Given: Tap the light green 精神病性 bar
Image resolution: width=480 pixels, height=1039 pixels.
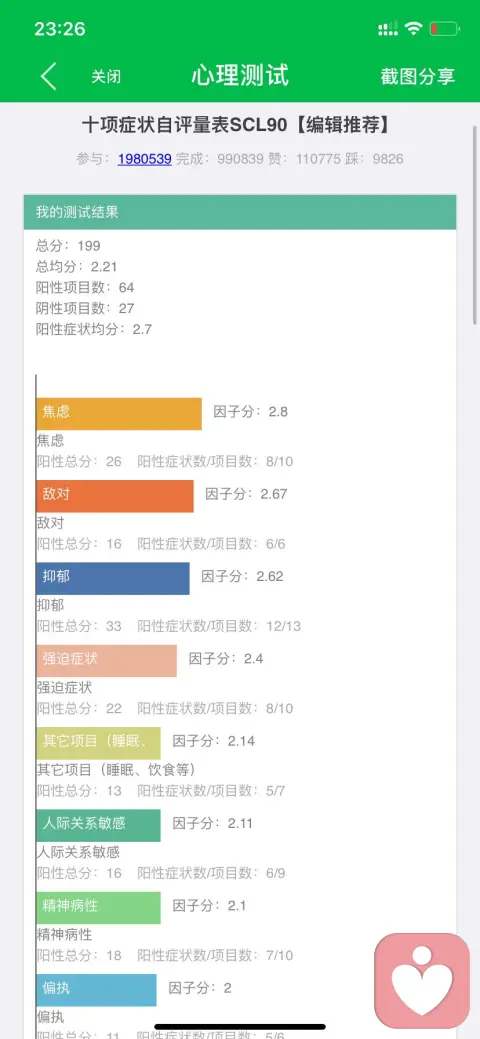Looking at the screenshot, I should point(98,908).
